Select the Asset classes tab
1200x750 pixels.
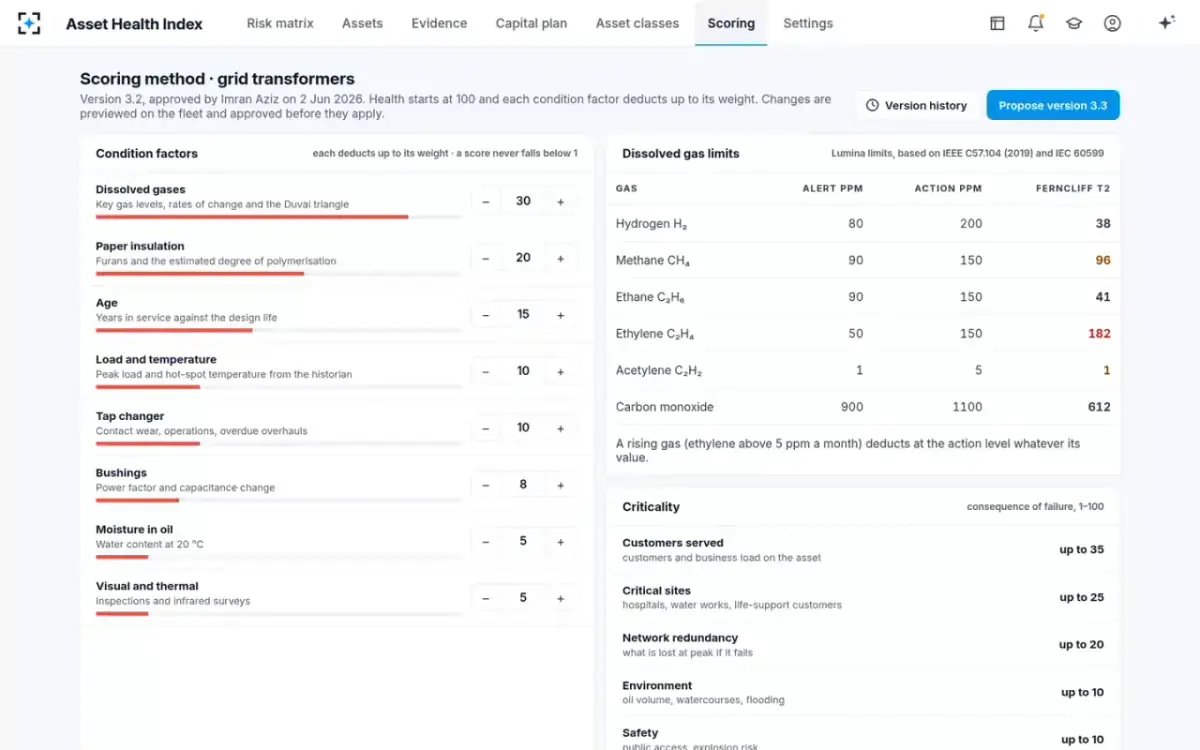(x=637, y=23)
